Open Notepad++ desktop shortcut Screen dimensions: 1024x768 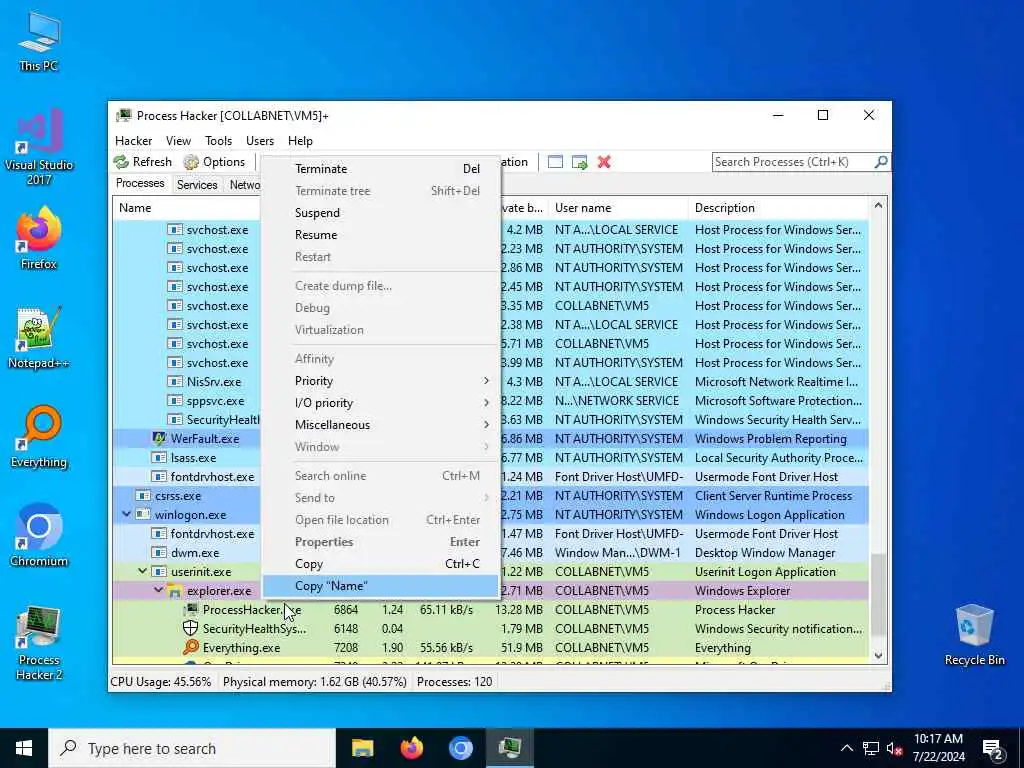click(x=39, y=338)
